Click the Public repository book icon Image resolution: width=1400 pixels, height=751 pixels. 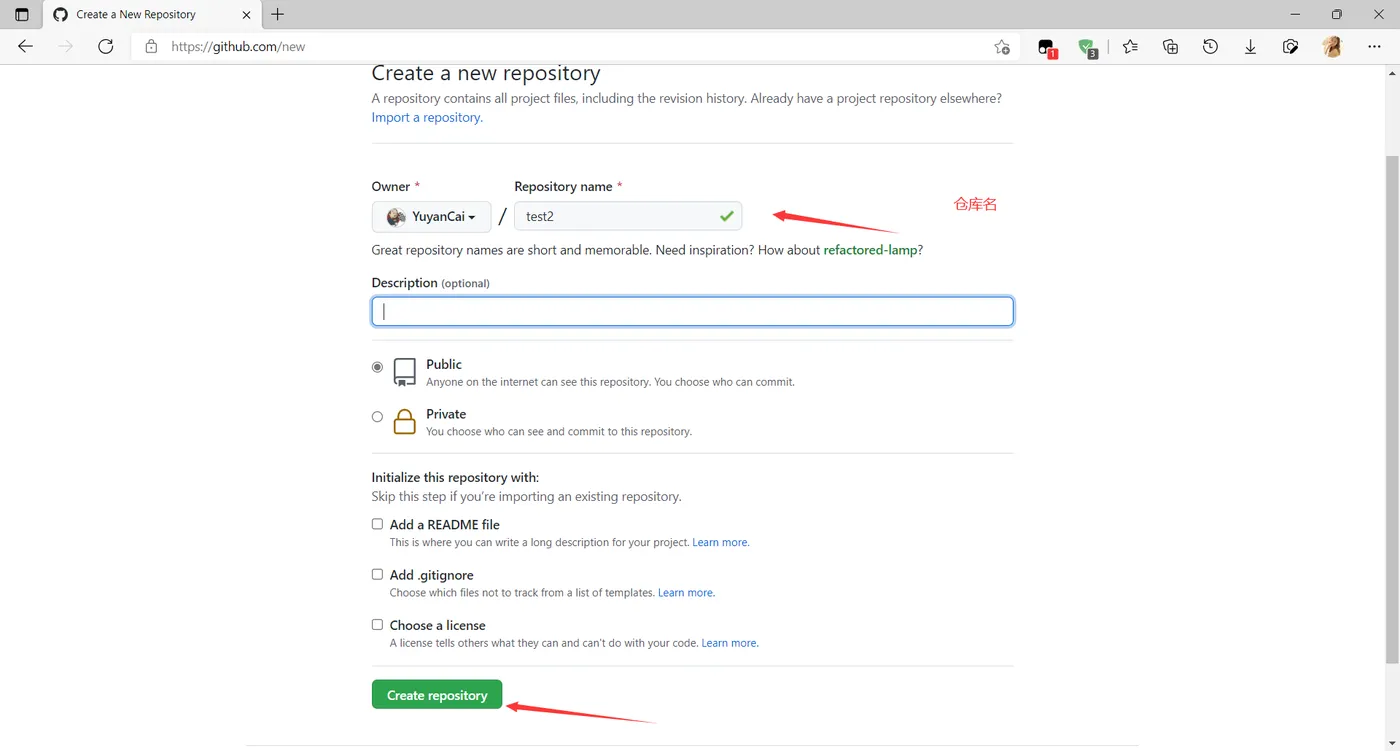point(404,372)
